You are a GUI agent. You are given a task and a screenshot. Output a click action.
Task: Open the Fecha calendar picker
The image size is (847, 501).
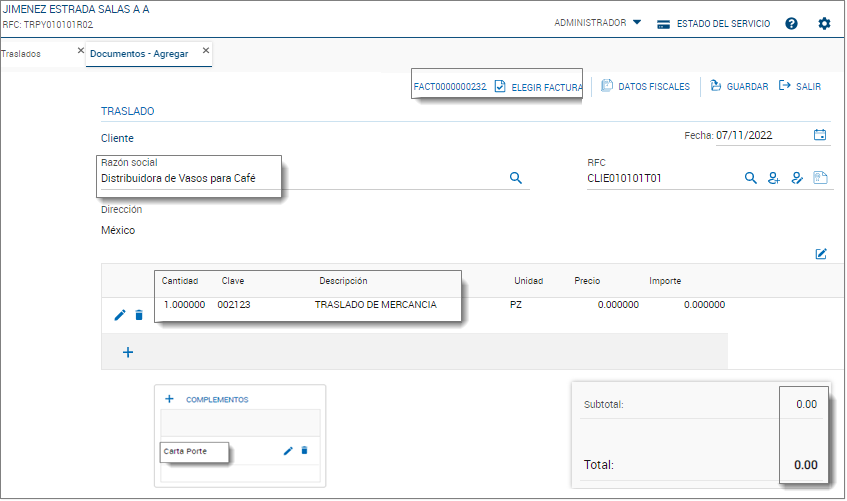(x=820, y=135)
